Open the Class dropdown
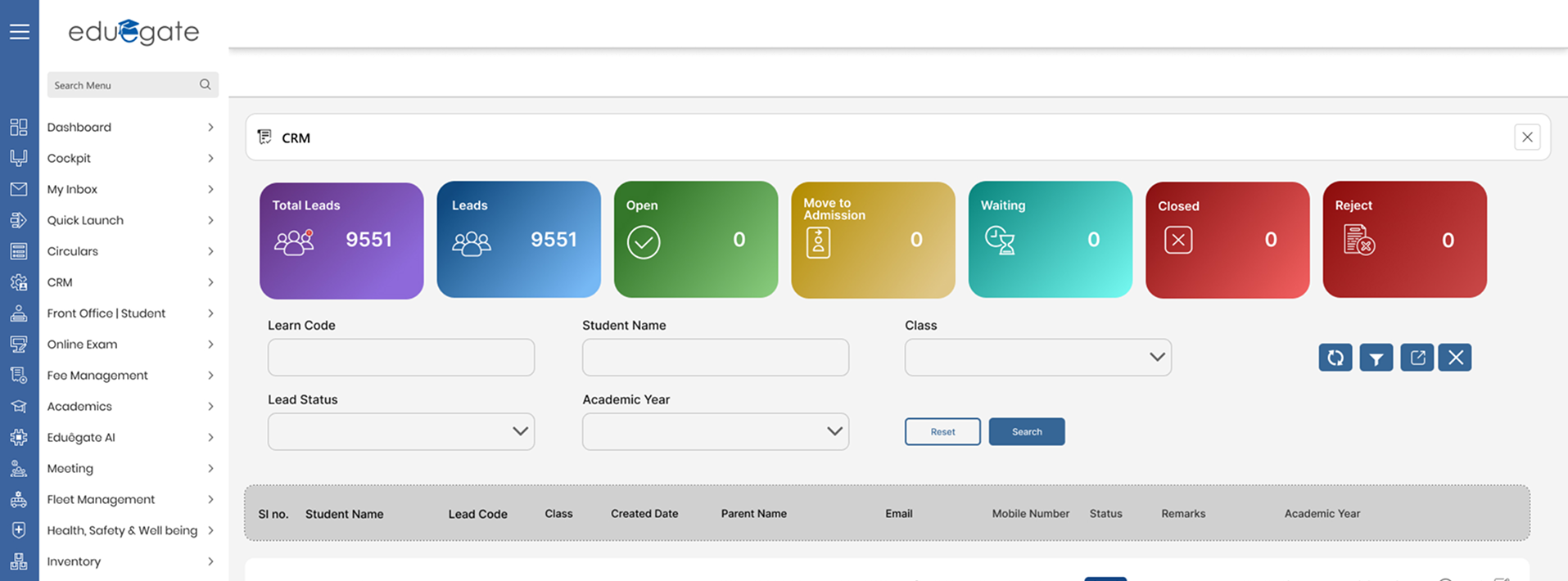Image resolution: width=1568 pixels, height=581 pixels. coord(1038,358)
